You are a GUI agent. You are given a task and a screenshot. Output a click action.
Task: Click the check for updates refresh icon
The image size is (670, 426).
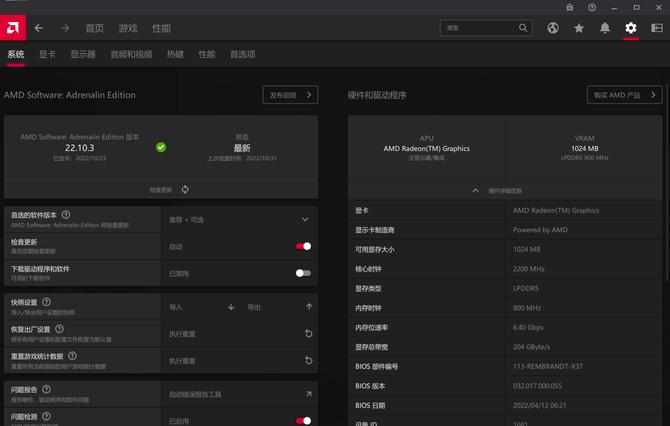[185, 189]
